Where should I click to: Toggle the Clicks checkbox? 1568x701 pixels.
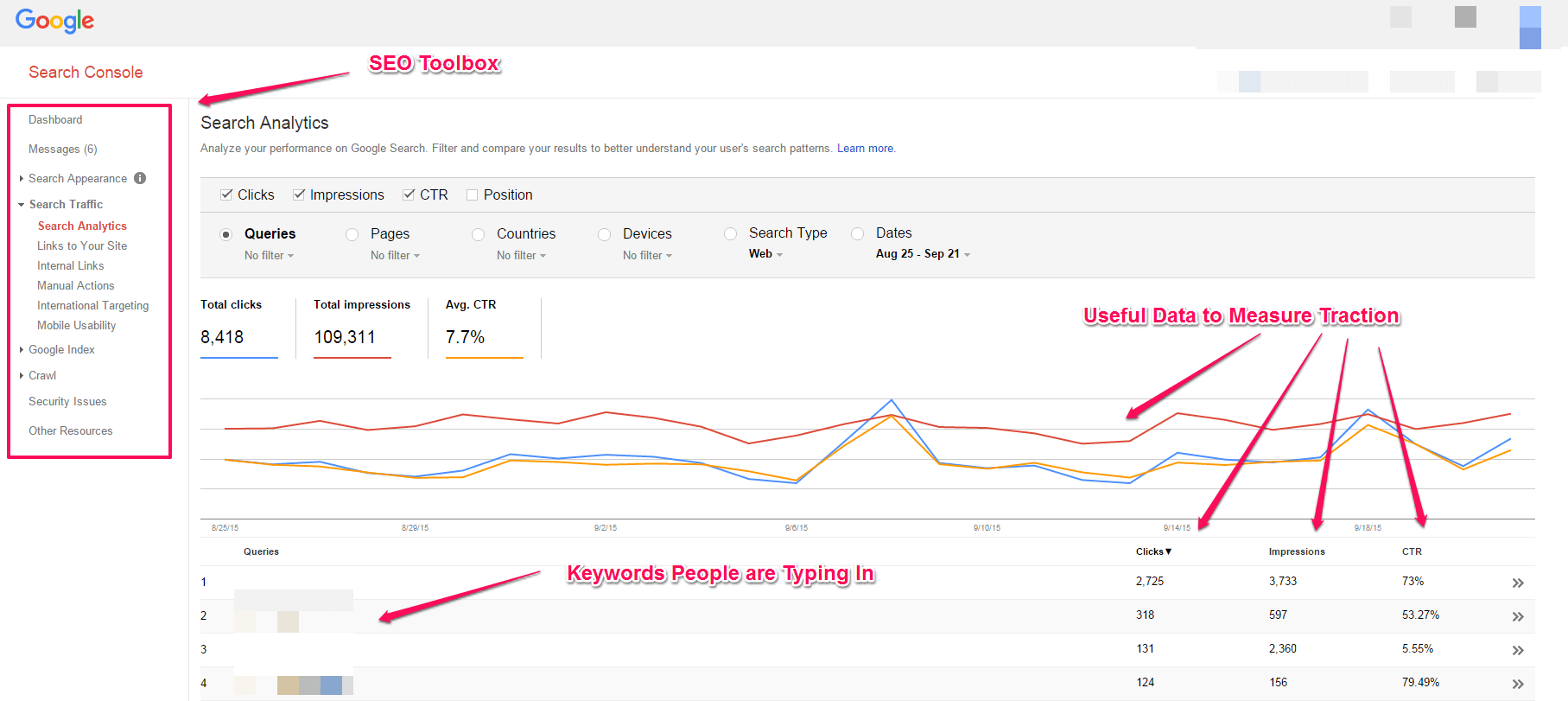(226, 194)
